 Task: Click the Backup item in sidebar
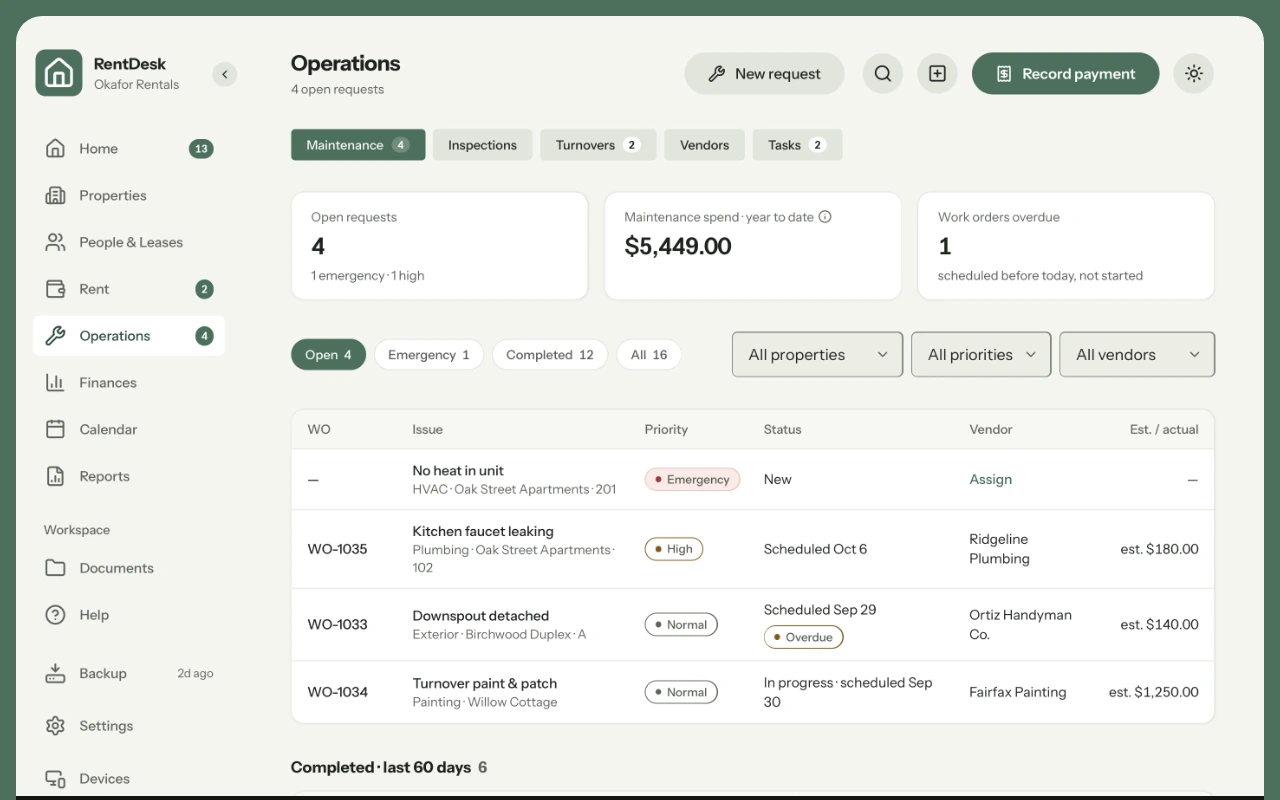point(129,673)
